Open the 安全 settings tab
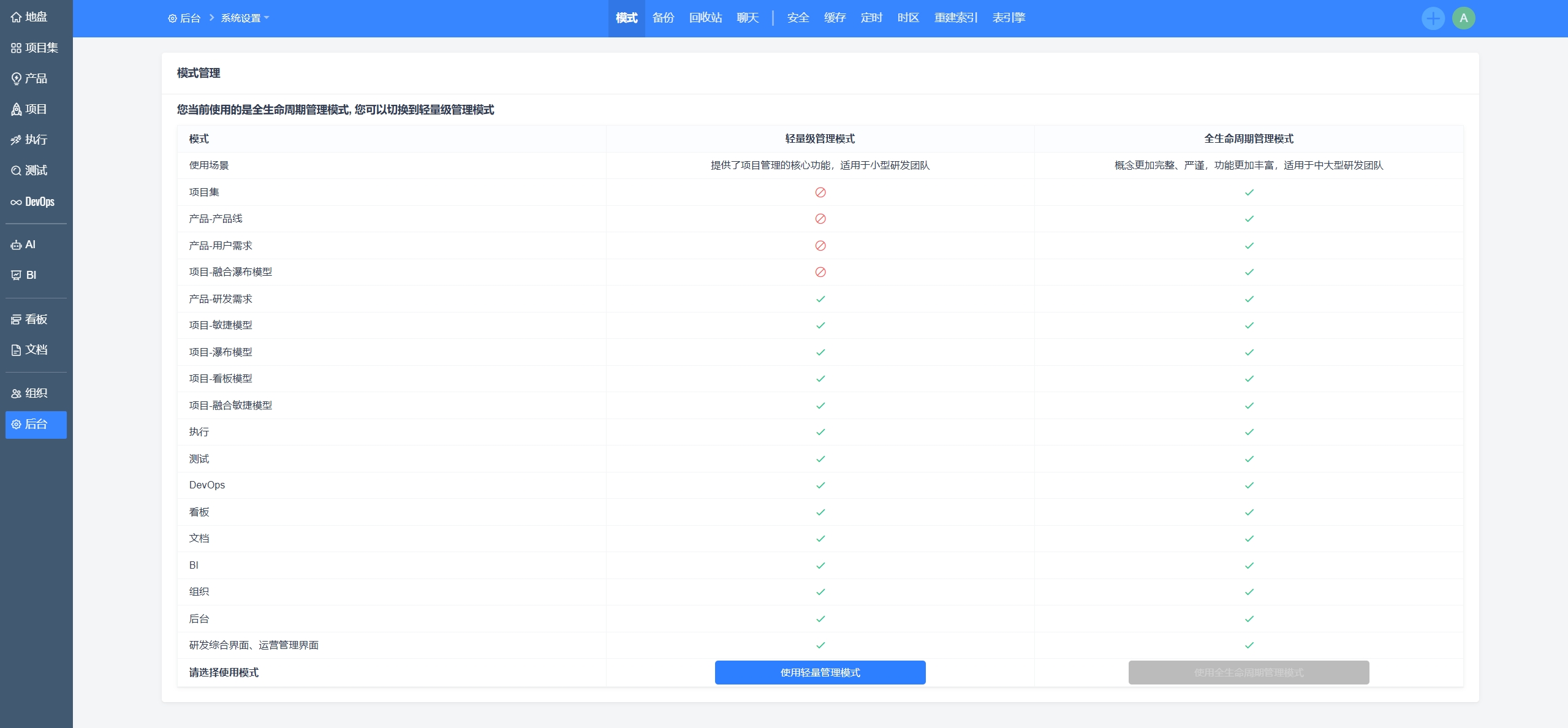 [798, 18]
